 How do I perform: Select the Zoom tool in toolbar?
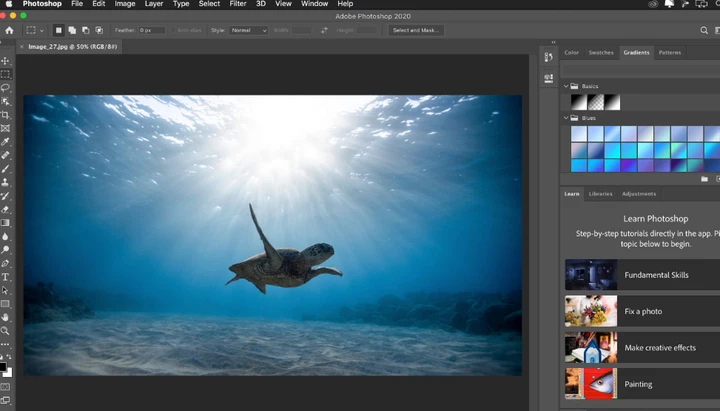tap(6, 331)
